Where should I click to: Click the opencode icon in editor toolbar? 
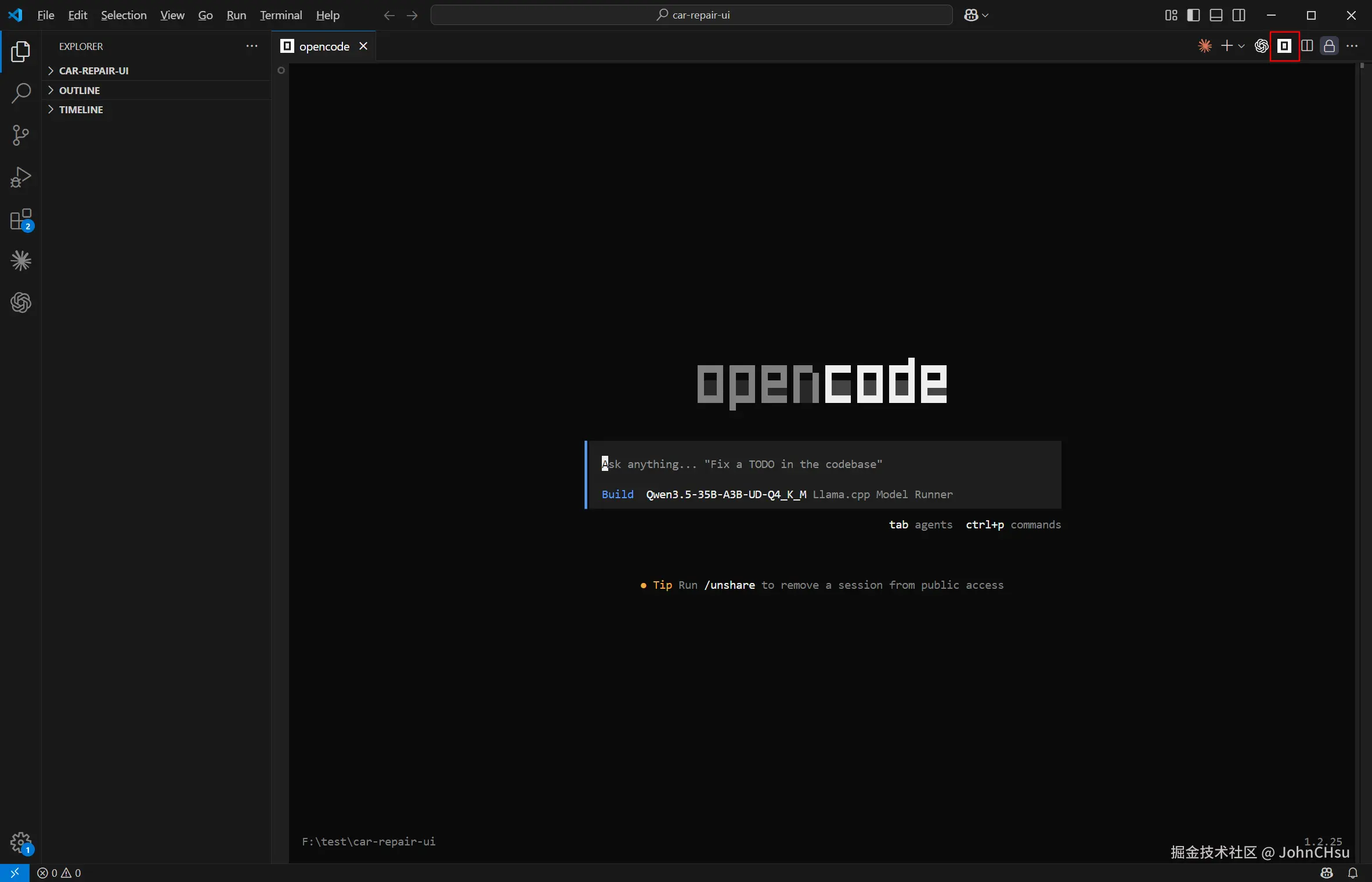(x=1284, y=46)
